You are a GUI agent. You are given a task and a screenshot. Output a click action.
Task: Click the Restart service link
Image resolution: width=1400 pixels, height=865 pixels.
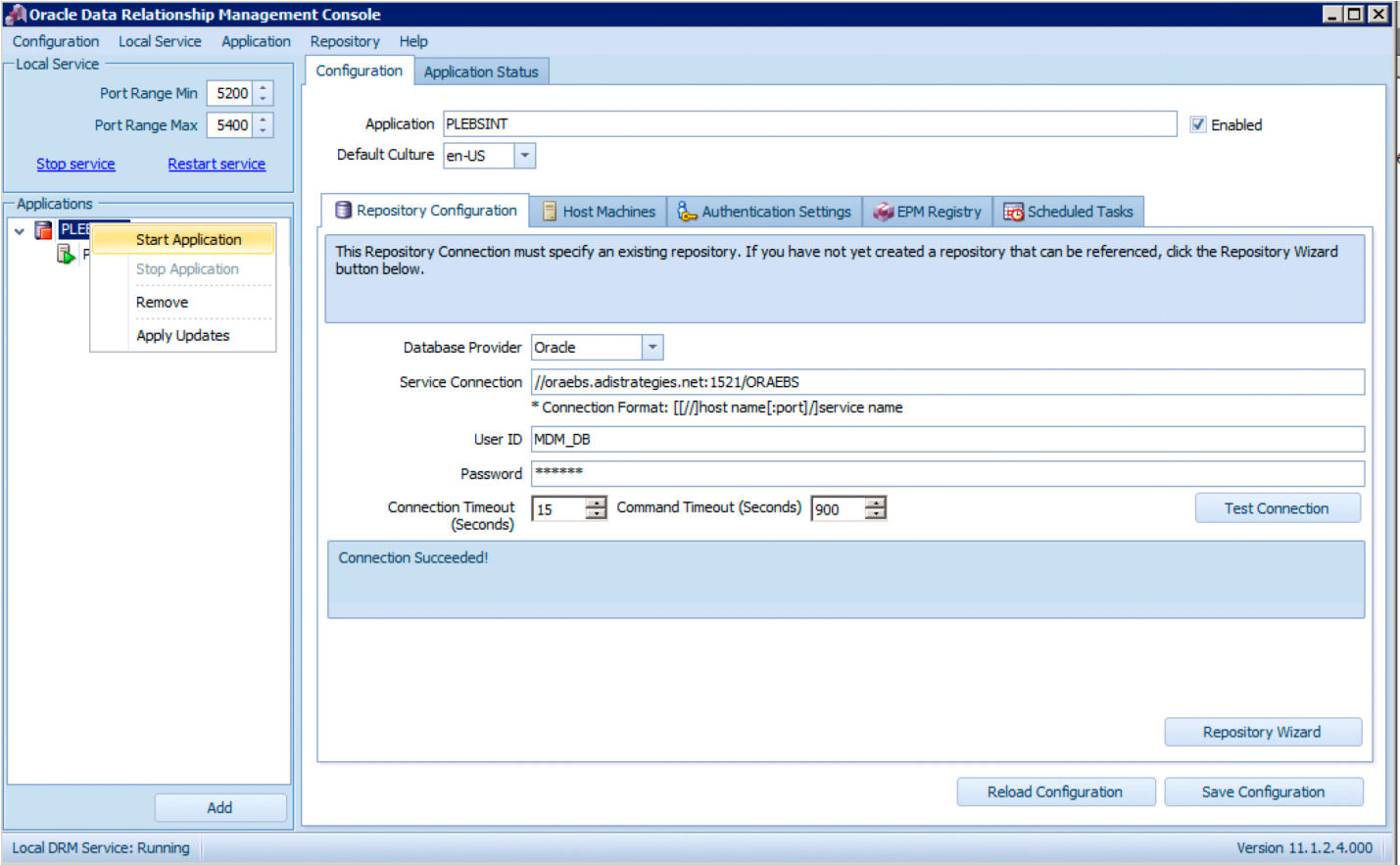pyautogui.click(x=217, y=165)
